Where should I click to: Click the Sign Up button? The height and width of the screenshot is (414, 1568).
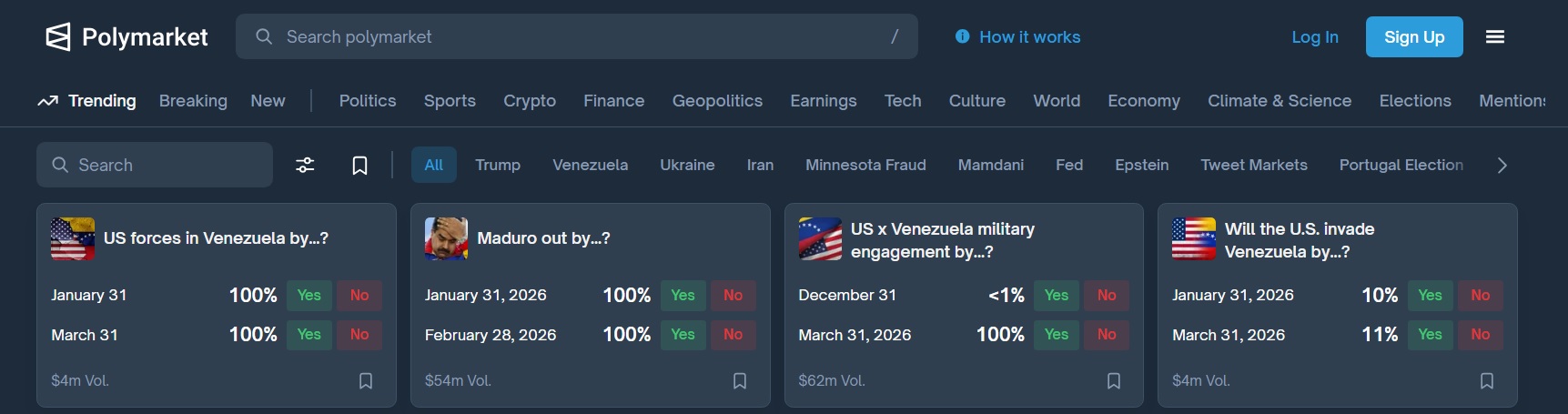click(x=1414, y=37)
